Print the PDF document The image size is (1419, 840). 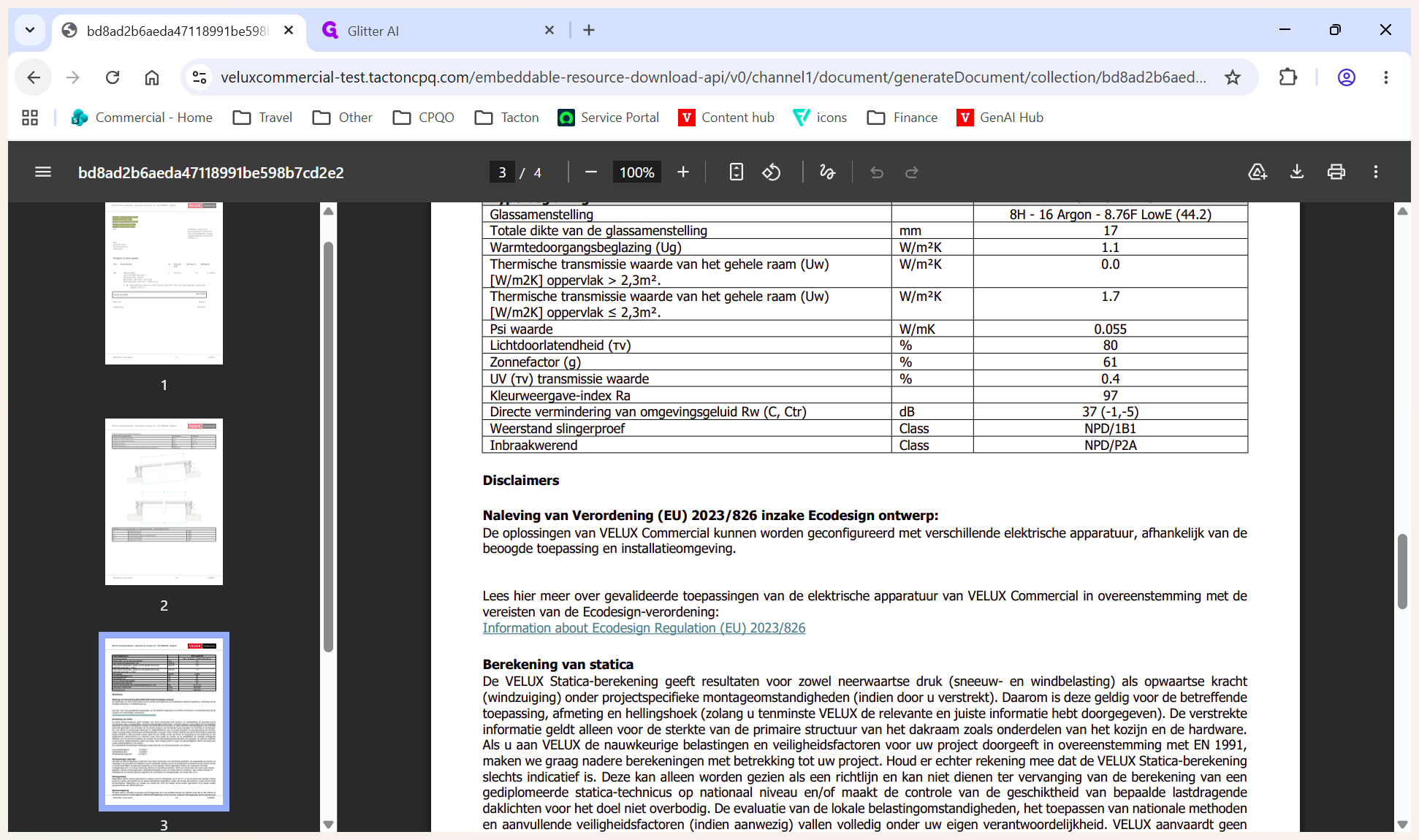tap(1336, 172)
